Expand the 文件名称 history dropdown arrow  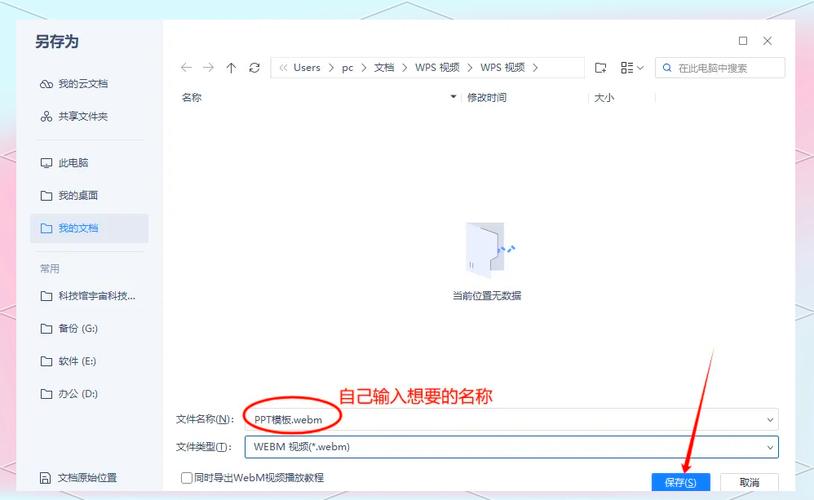pos(770,420)
